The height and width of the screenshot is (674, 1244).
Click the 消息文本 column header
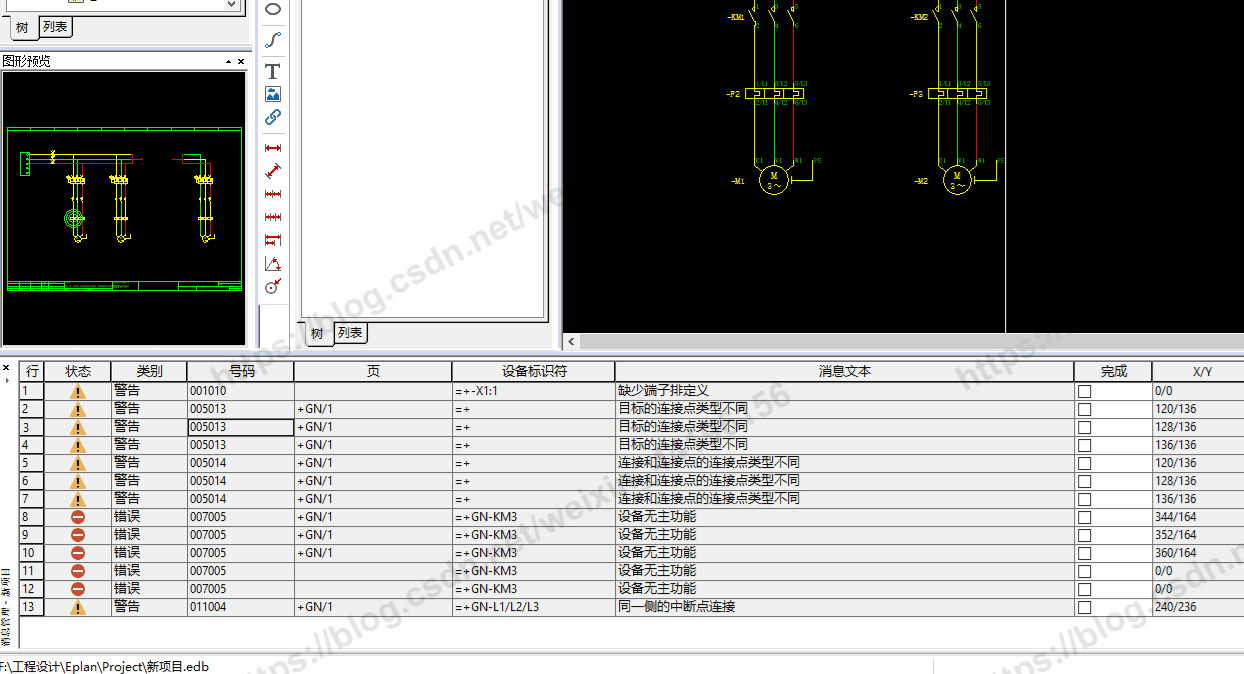click(844, 371)
